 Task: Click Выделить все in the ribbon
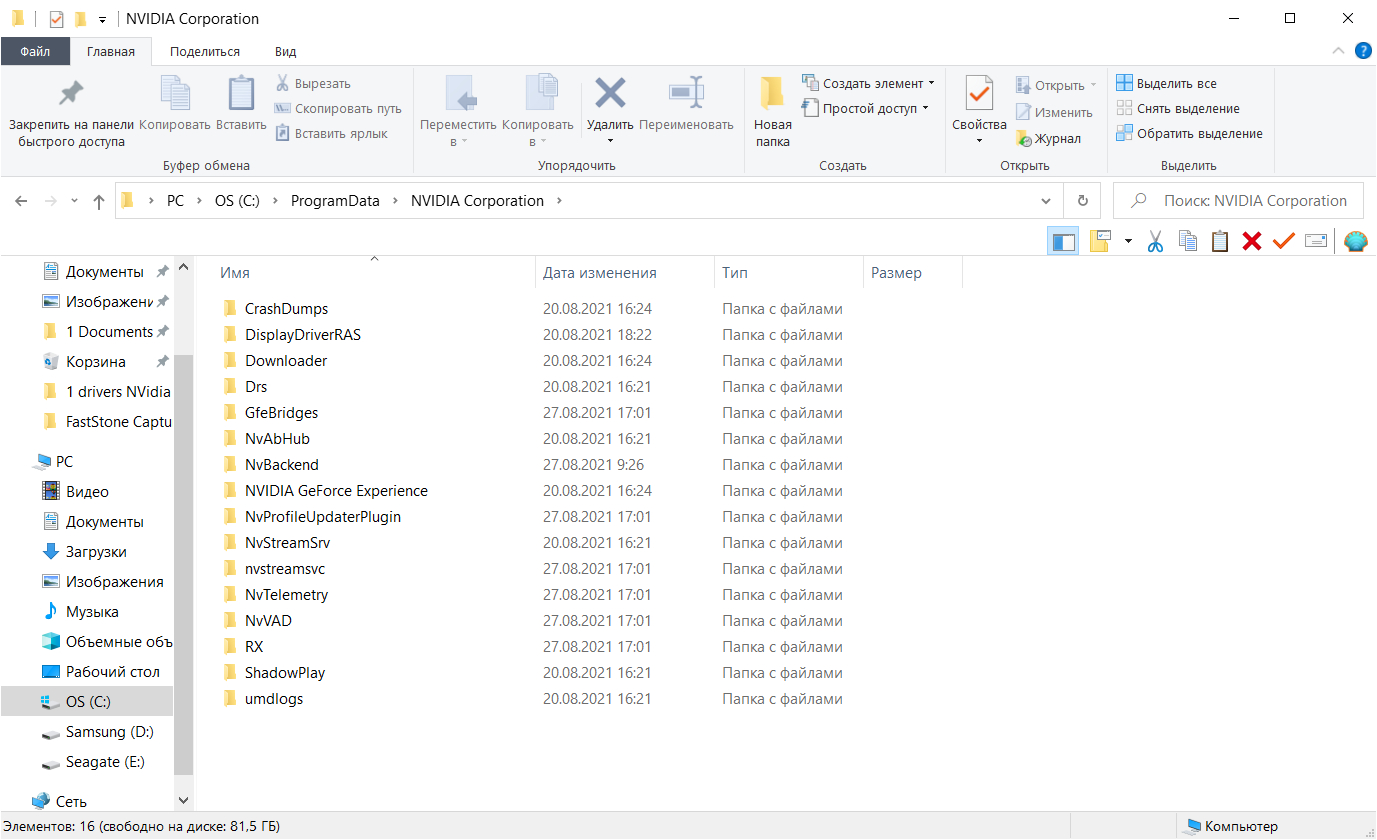coord(1167,84)
